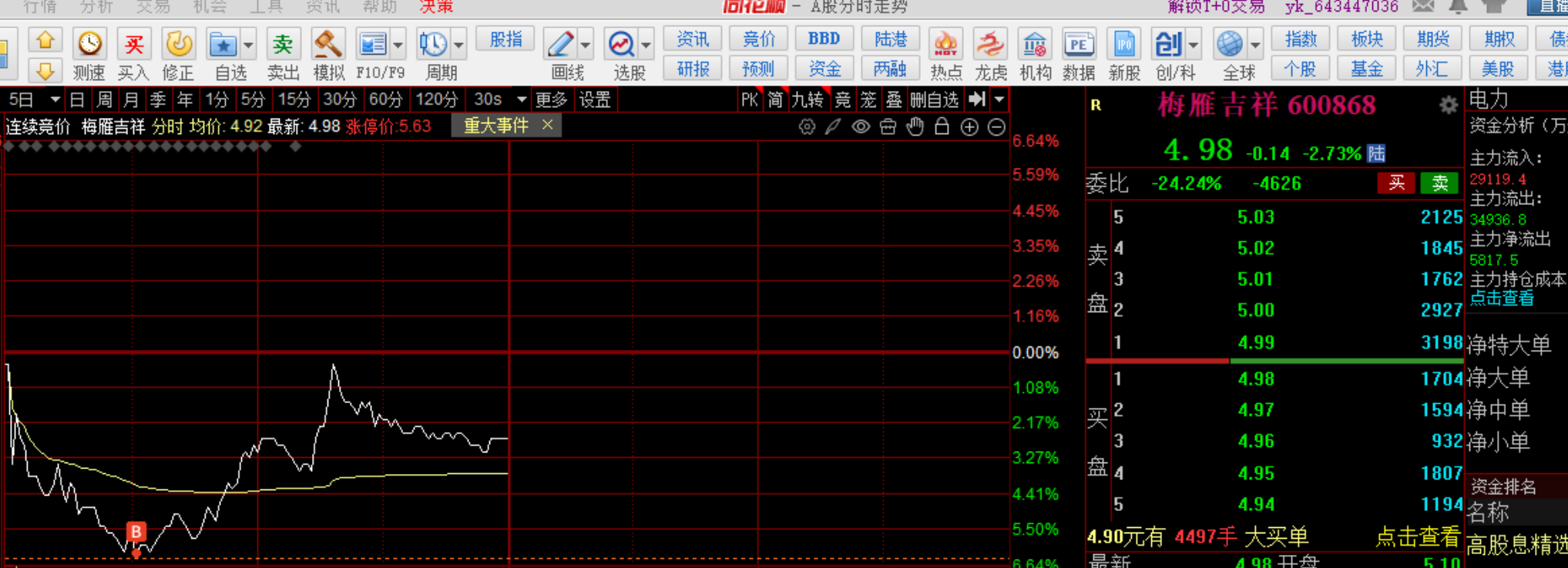This screenshot has height=568, width=1568.
Task: Select the hand pan tool icon
Action: (915, 127)
